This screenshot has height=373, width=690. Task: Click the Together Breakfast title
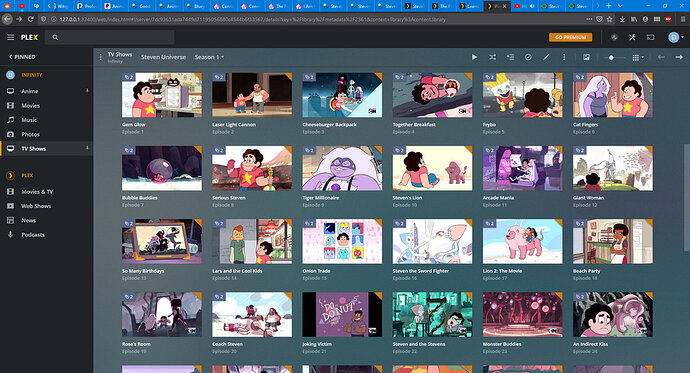[414, 124]
